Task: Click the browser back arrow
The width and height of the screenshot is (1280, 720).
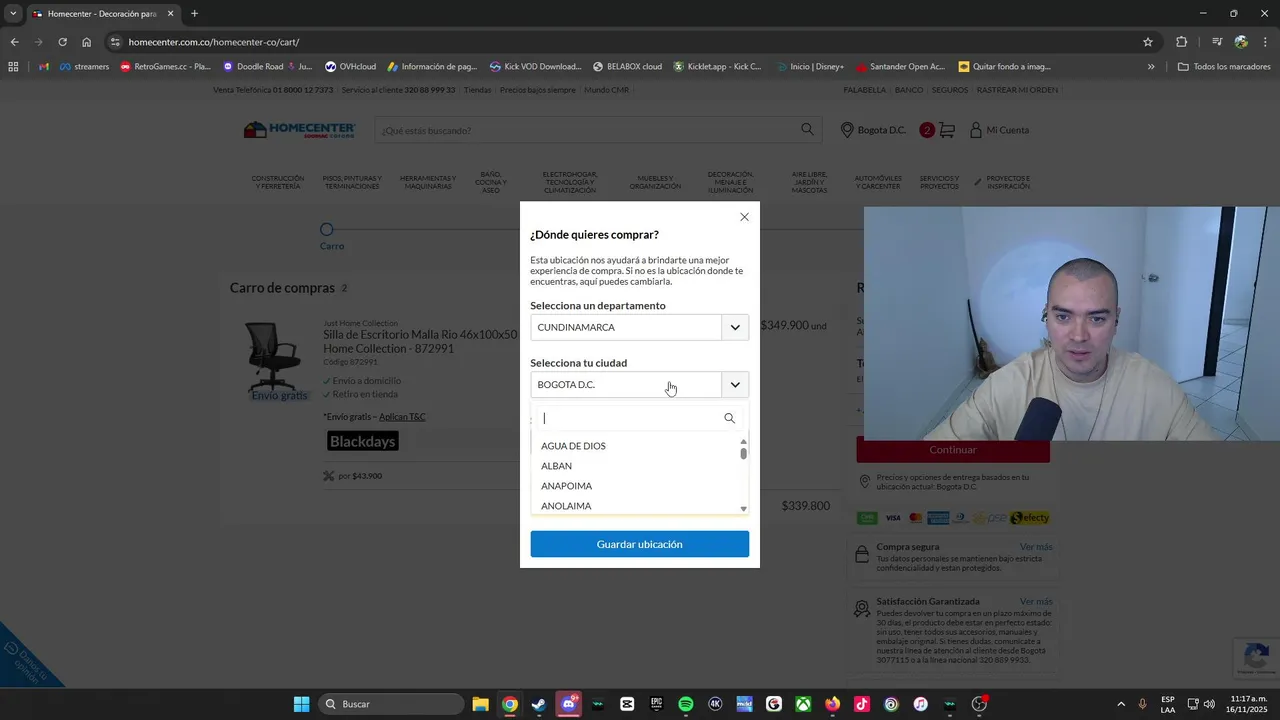Action: coord(14,42)
